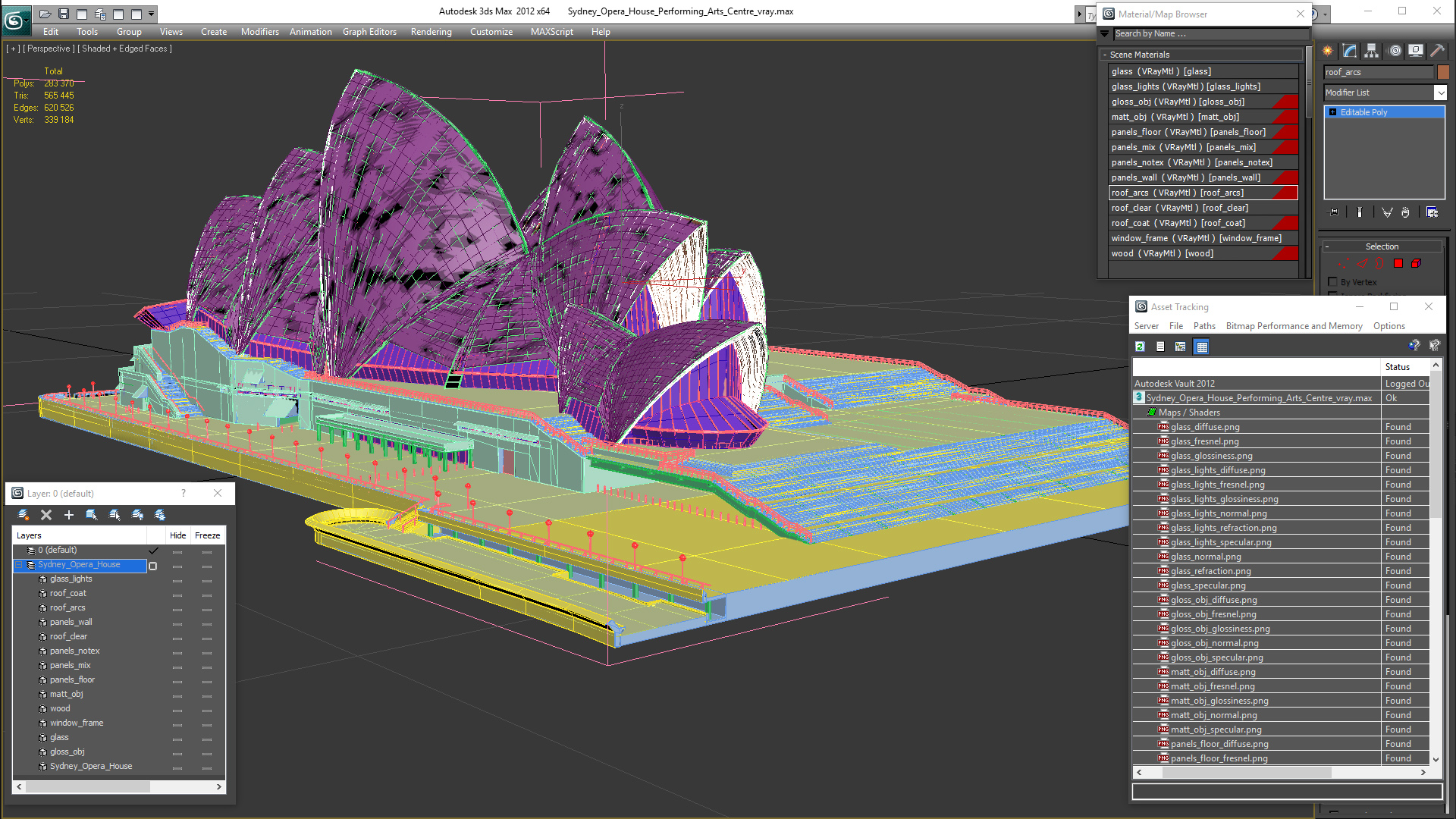Viewport: 1456px width, 819px height.
Task: Click roof_arcs object color swatch
Action: click(1443, 72)
